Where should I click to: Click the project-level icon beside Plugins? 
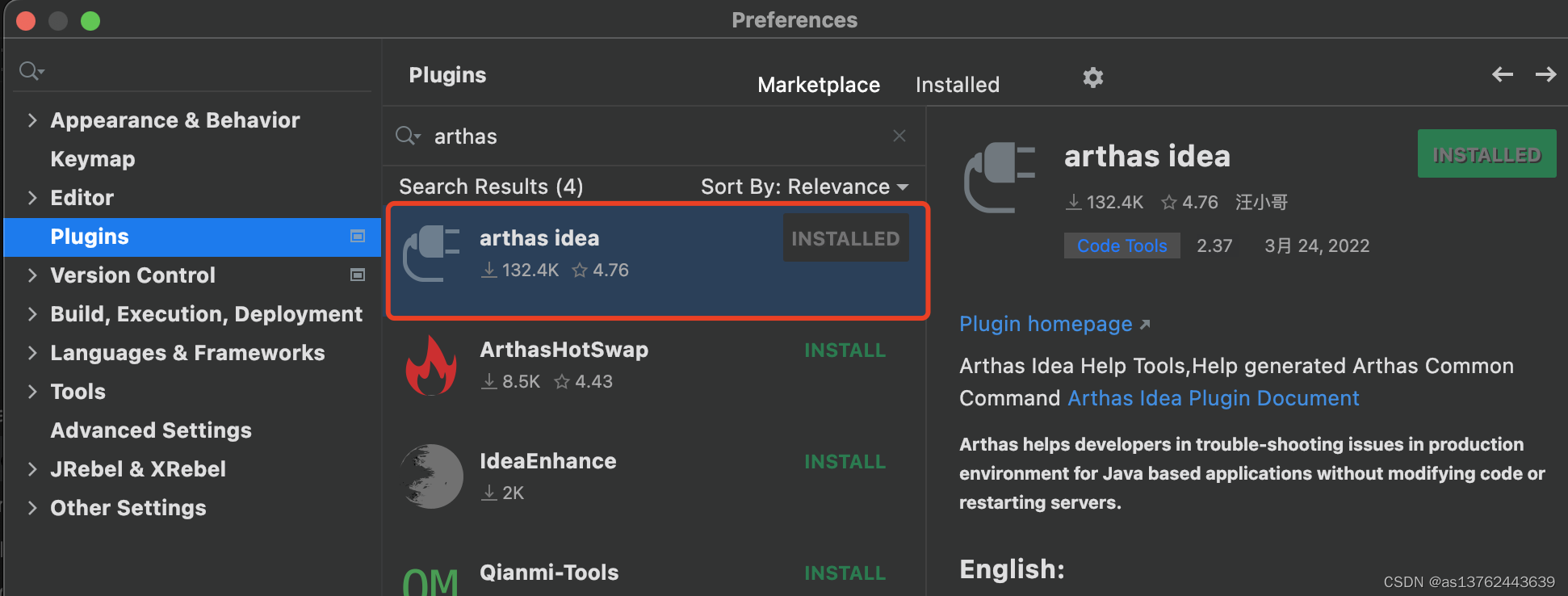tap(358, 236)
